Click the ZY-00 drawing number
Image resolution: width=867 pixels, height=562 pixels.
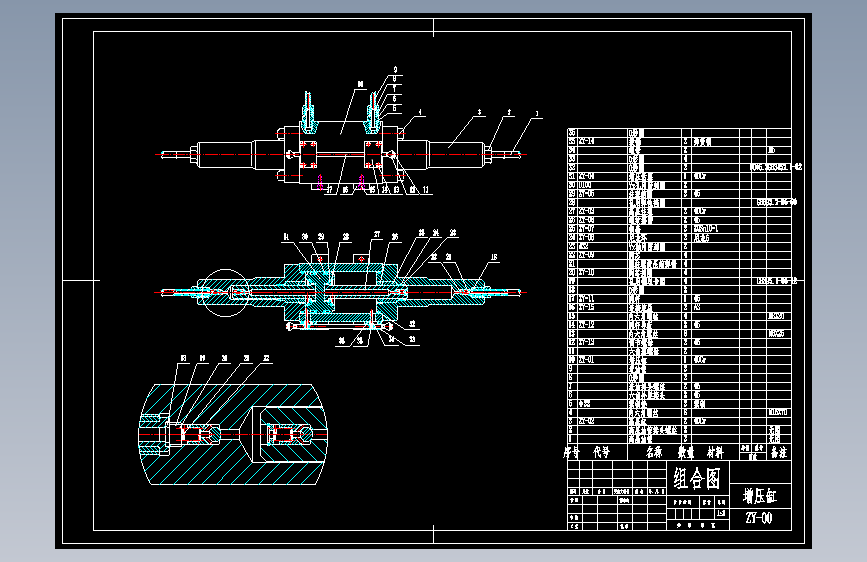click(759, 518)
